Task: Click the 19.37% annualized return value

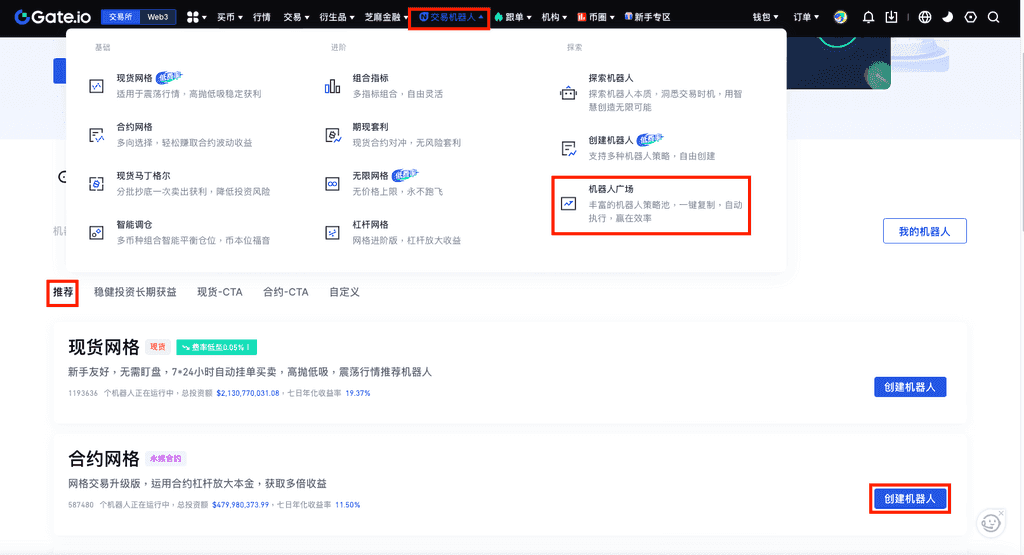Action: coord(358,393)
